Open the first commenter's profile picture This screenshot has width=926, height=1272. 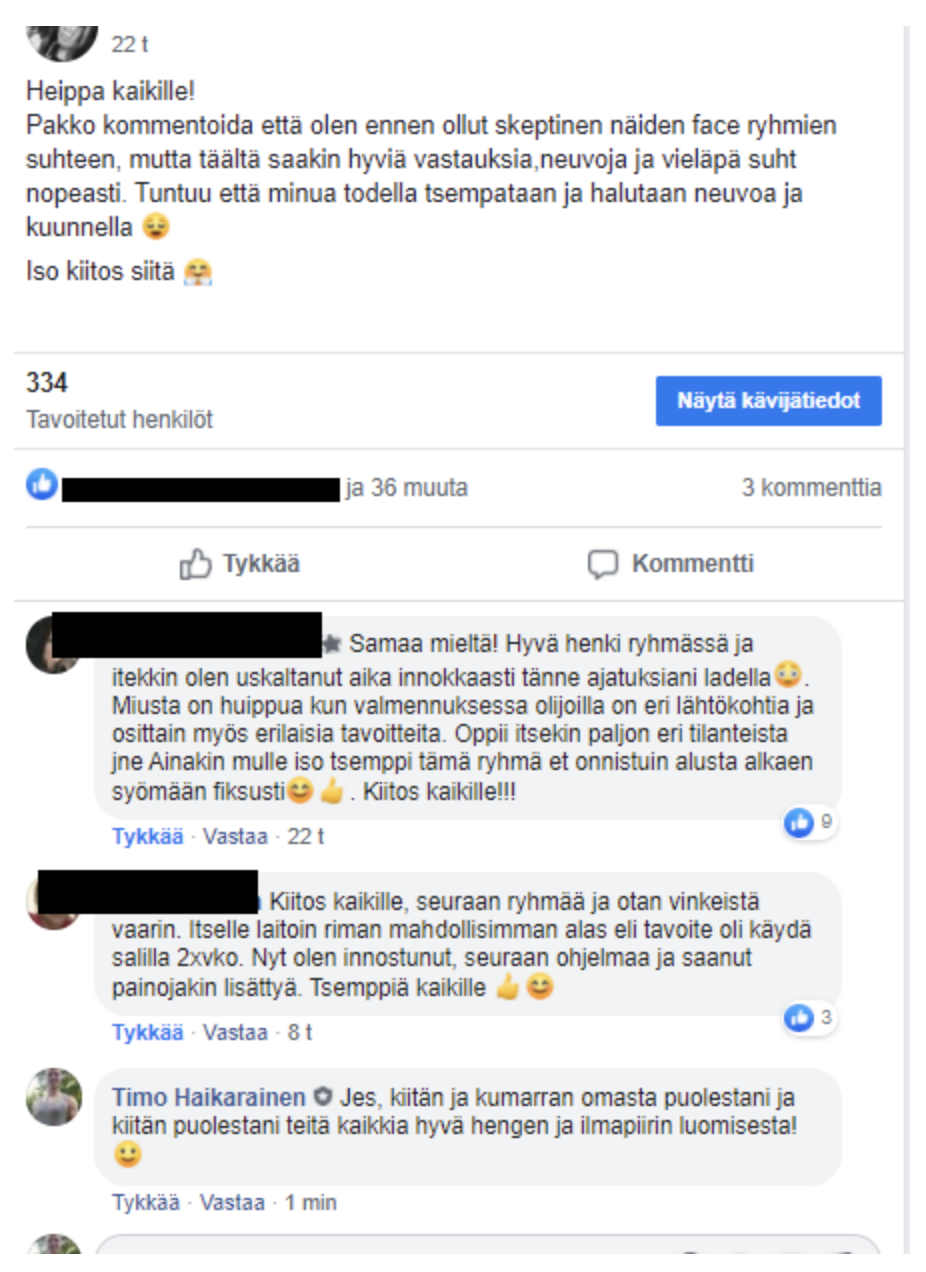(x=53, y=646)
